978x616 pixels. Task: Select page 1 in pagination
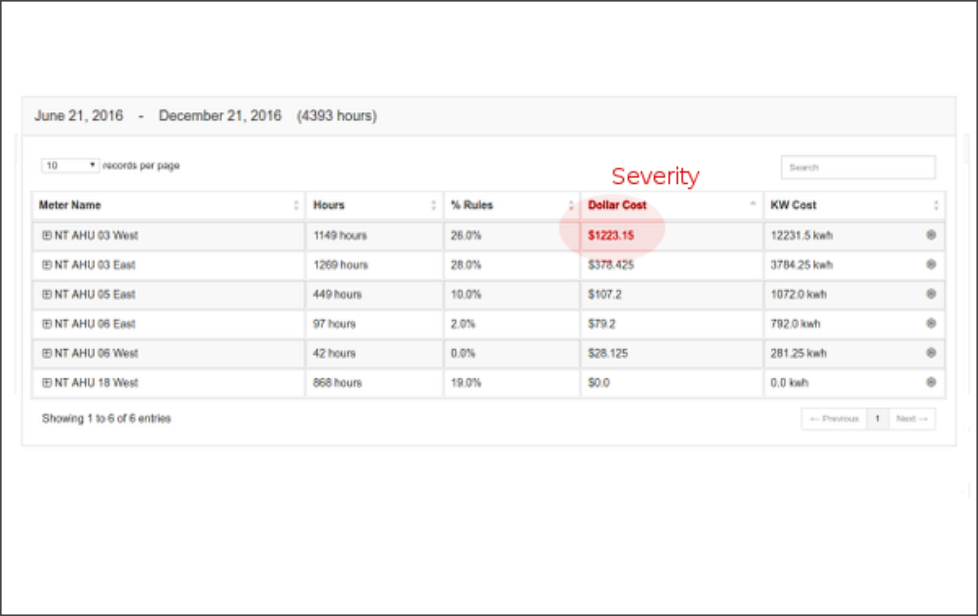[877, 419]
